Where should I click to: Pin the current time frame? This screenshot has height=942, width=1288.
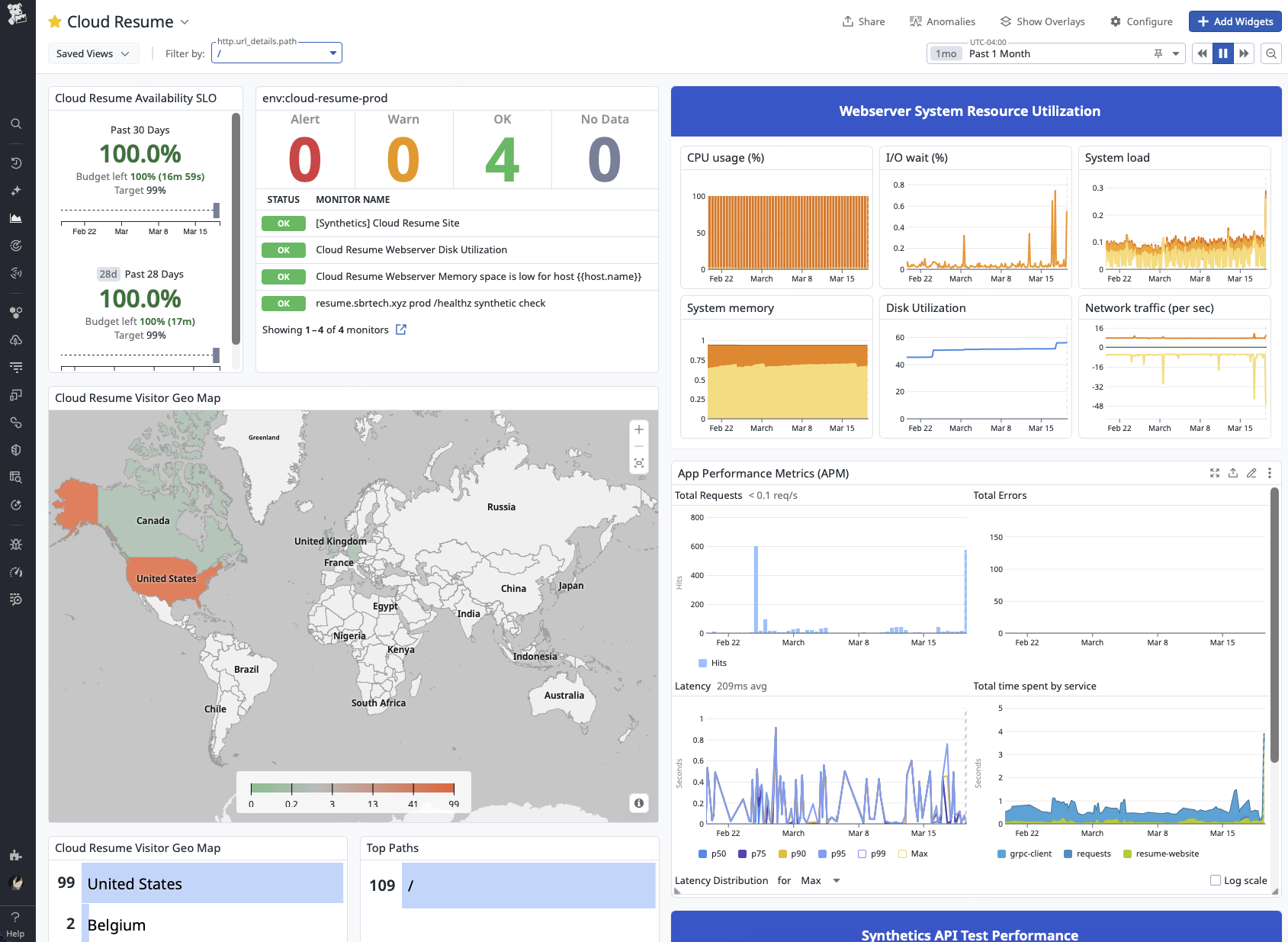pyautogui.click(x=1158, y=53)
